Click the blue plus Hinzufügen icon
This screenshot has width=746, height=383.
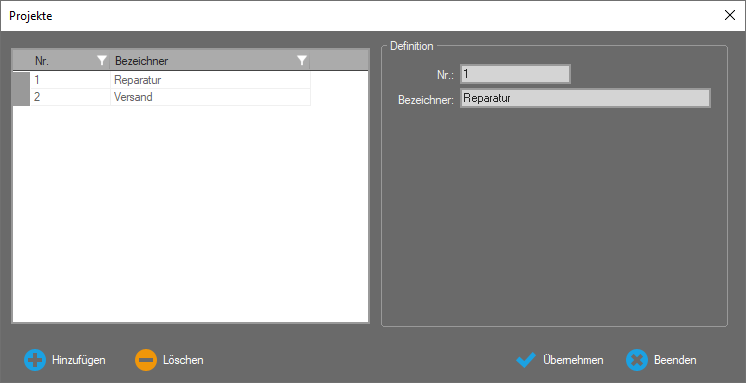[35, 360]
